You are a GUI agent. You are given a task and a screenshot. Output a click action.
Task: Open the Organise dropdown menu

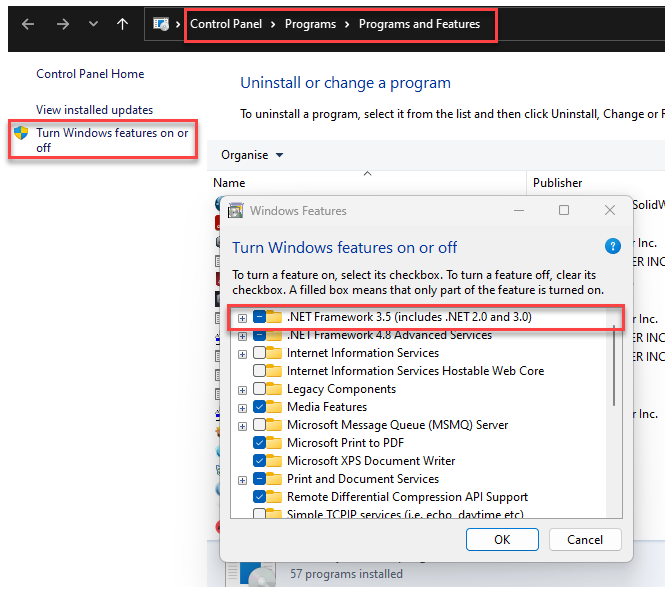[252, 155]
